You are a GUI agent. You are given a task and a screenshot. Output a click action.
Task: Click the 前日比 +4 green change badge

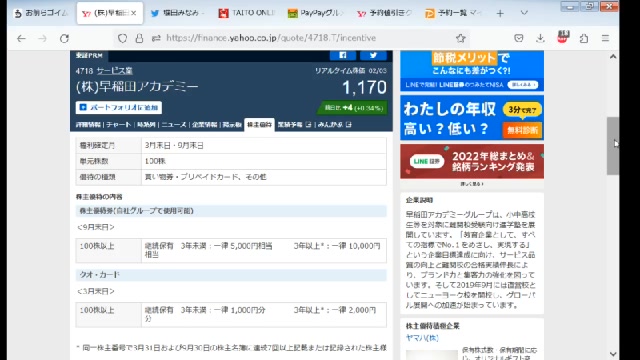[353, 108]
